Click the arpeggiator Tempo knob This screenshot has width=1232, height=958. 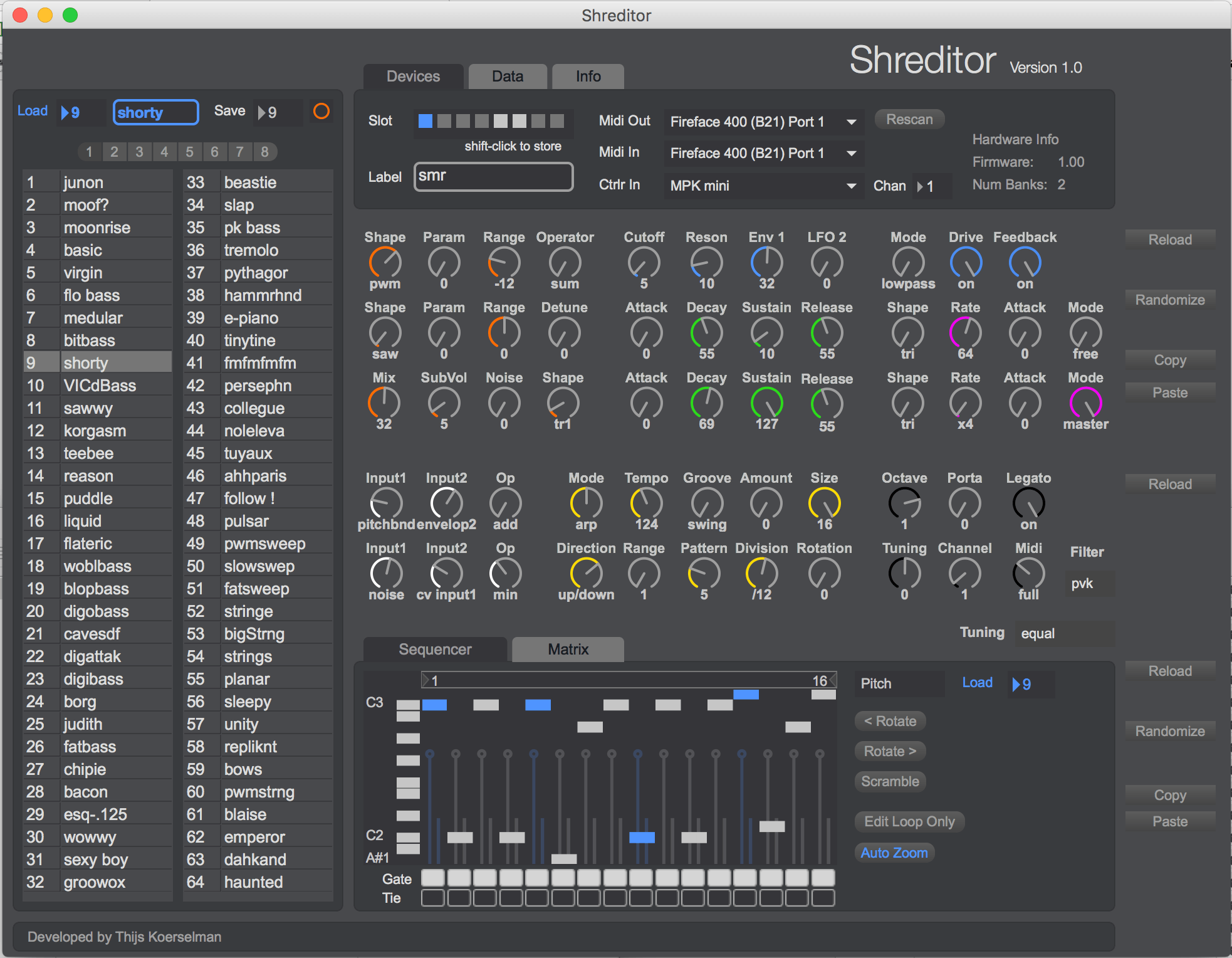[646, 503]
